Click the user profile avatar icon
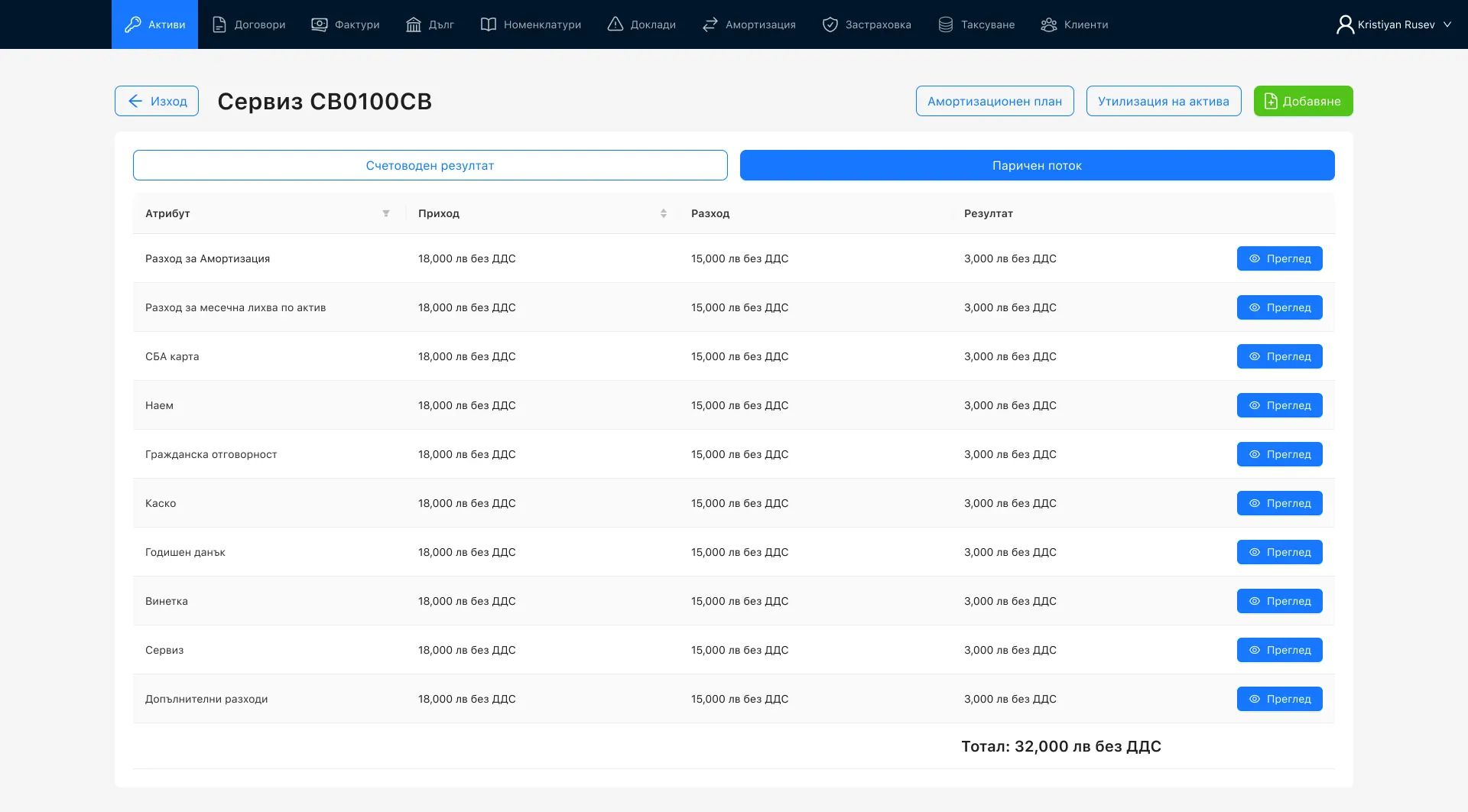 [x=1345, y=24]
